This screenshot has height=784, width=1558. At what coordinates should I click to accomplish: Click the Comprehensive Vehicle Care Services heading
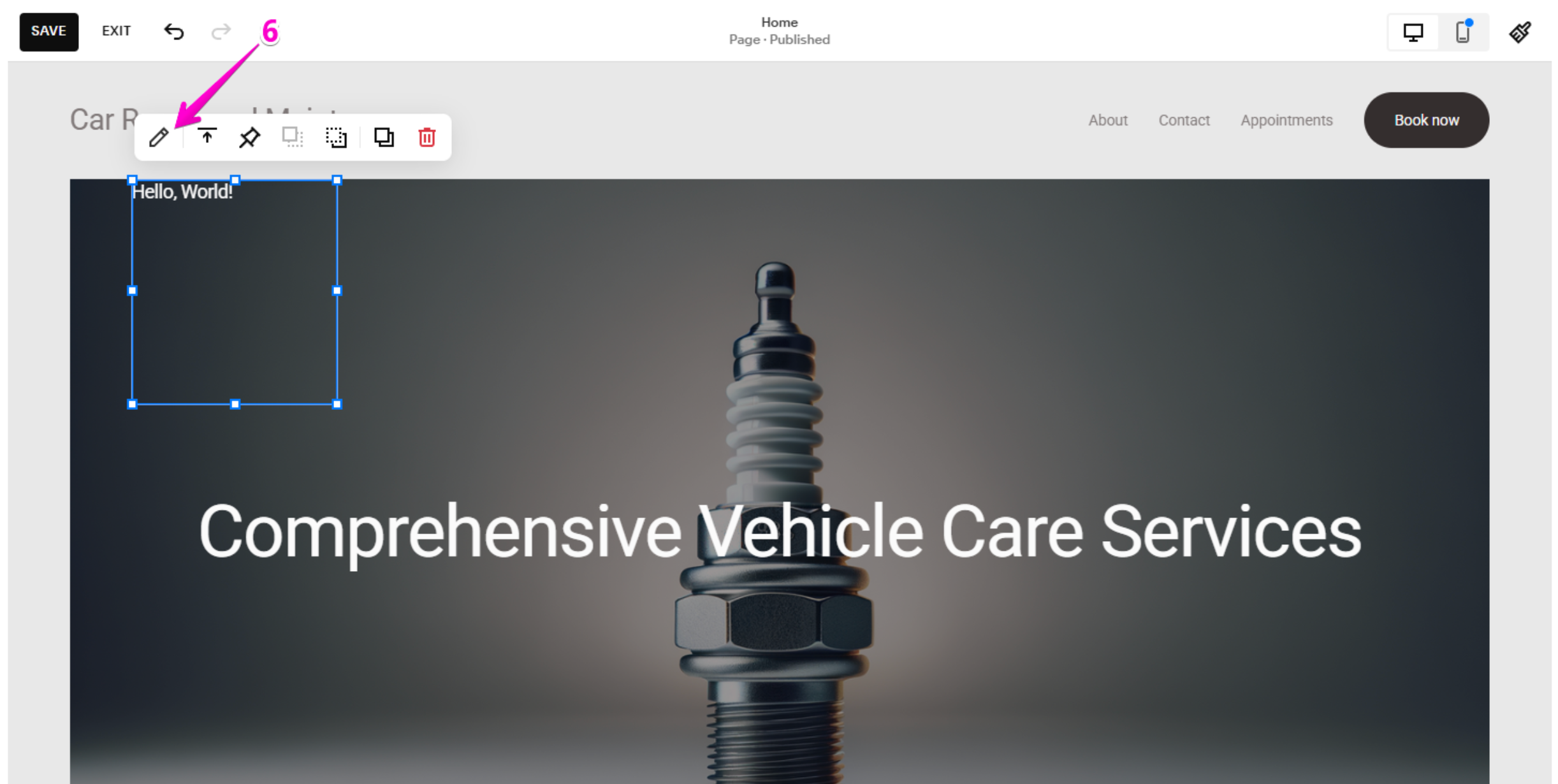pos(780,532)
